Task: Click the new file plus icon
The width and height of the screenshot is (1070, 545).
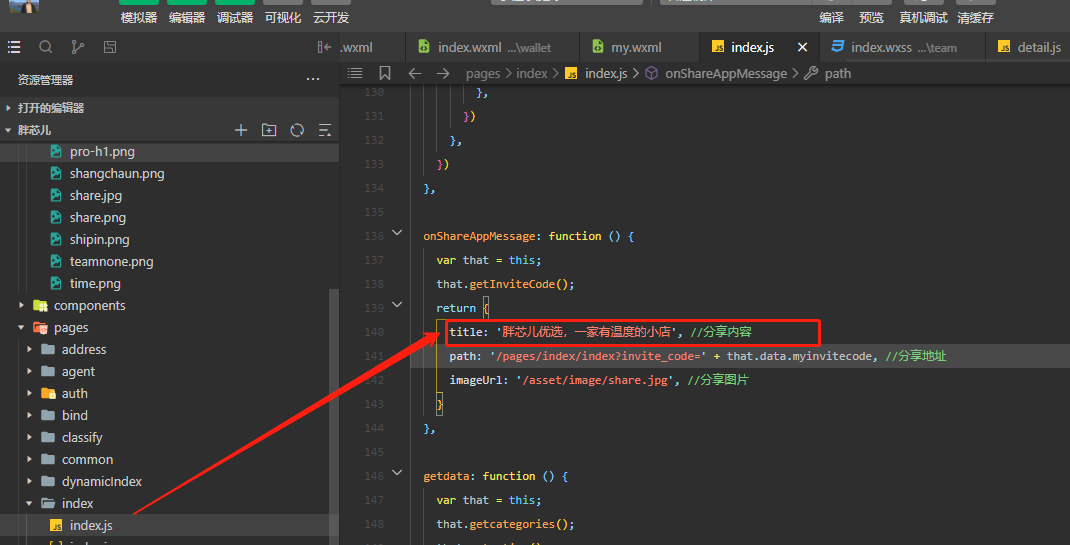Action: point(241,130)
